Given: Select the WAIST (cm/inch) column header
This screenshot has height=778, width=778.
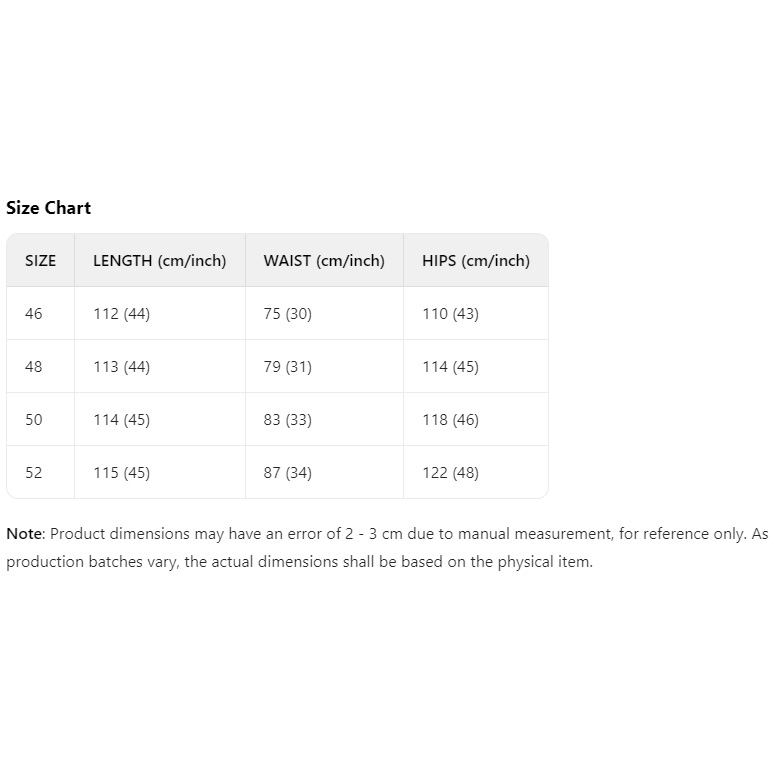Looking at the screenshot, I should (324, 261).
